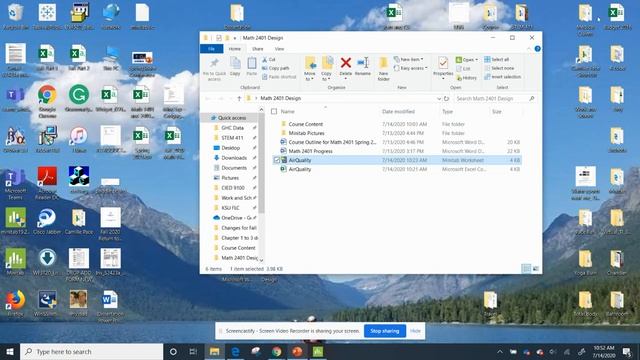The height and width of the screenshot is (360, 640).
Task: Select Course Outline for Math 2401 document
Action: click(332, 142)
